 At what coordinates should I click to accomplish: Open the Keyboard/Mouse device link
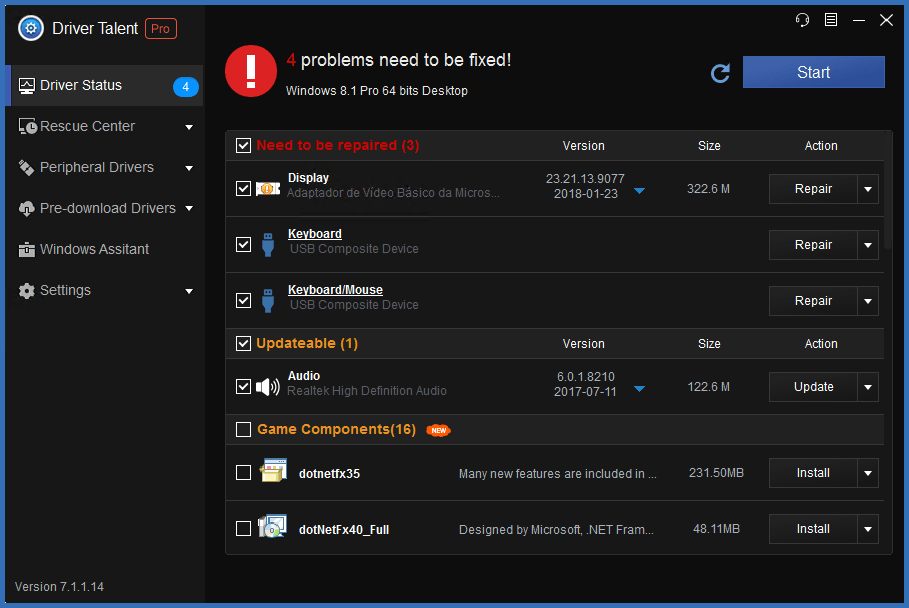(x=335, y=290)
